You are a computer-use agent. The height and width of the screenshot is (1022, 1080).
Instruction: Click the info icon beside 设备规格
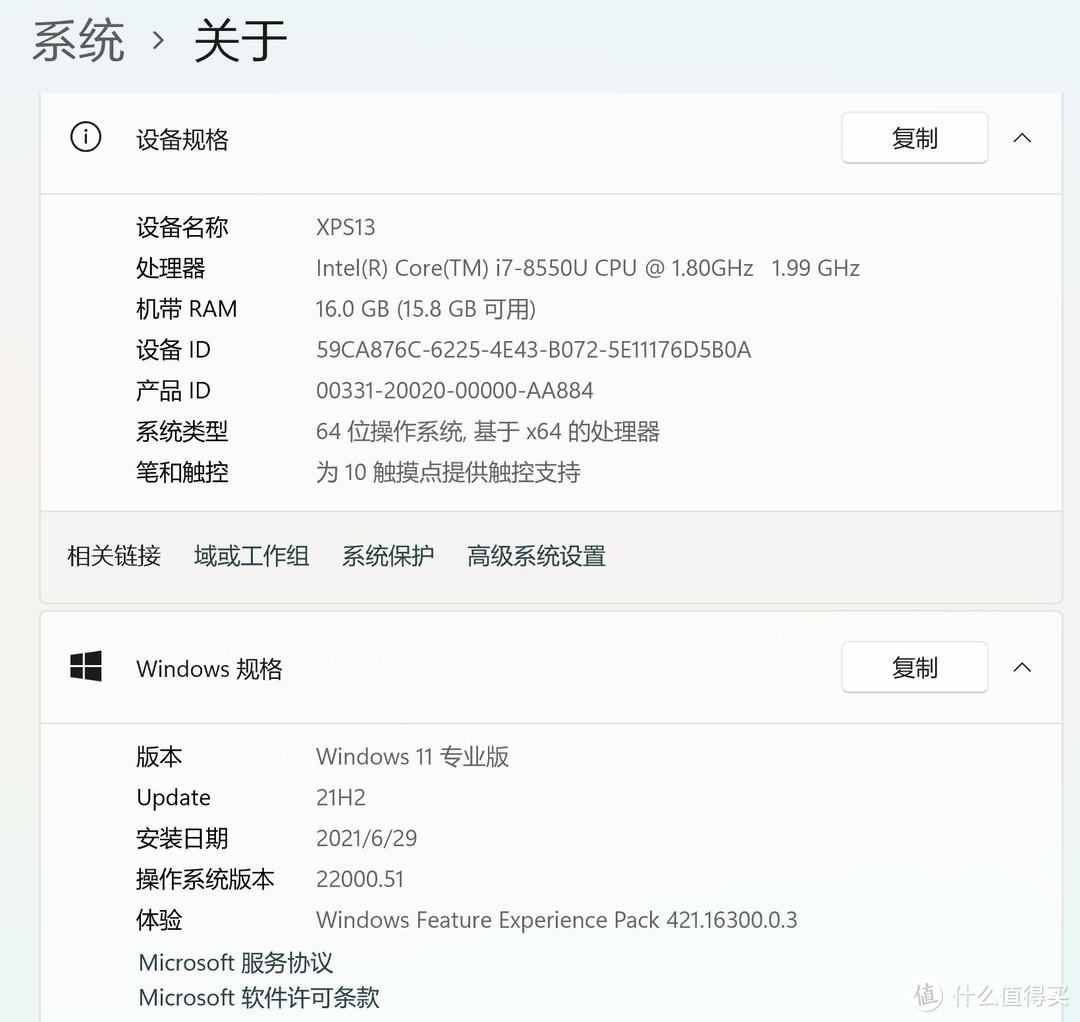point(85,137)
